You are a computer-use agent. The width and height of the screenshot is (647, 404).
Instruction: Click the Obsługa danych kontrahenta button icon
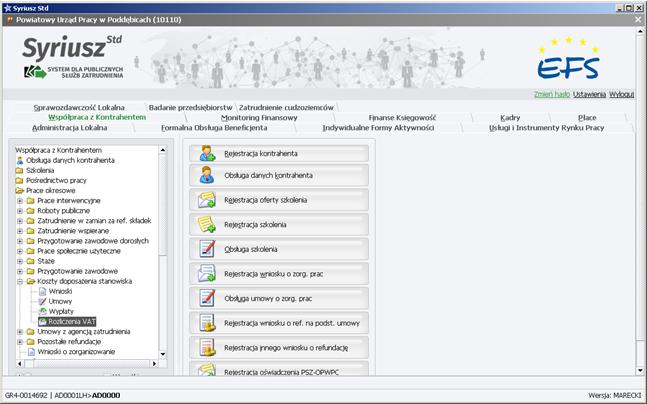click(x=207, y=175)
